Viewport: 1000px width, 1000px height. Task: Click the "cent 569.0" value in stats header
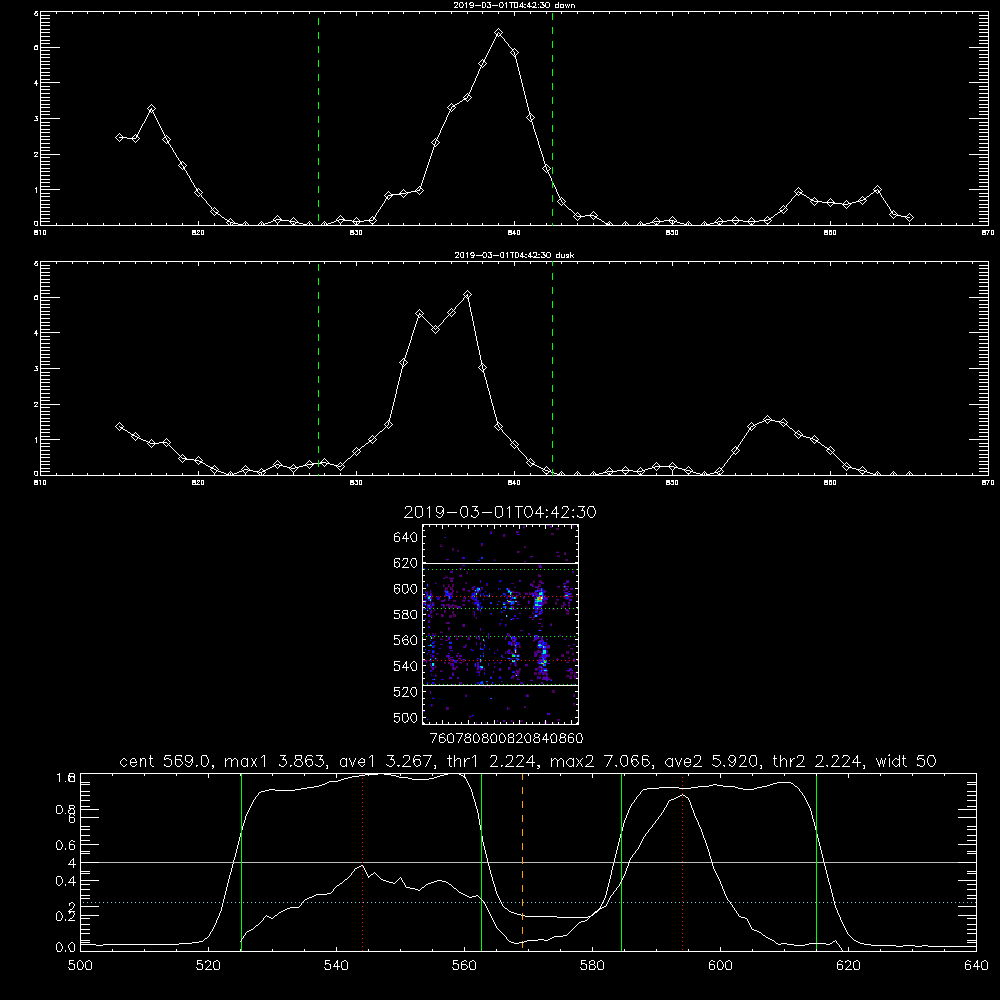click(166, 761)
